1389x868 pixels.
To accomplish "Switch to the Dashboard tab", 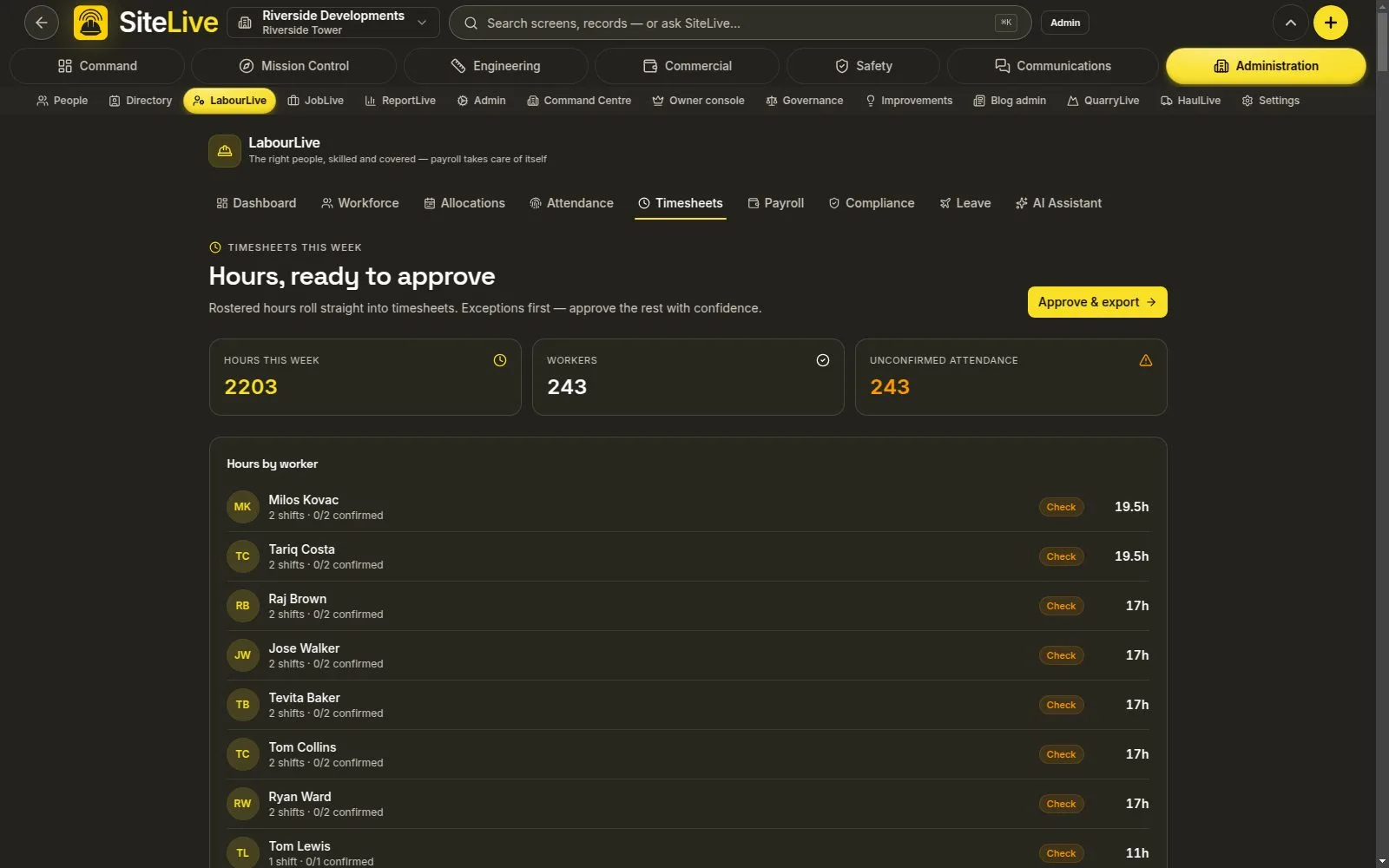I will (x=256, y=203).
